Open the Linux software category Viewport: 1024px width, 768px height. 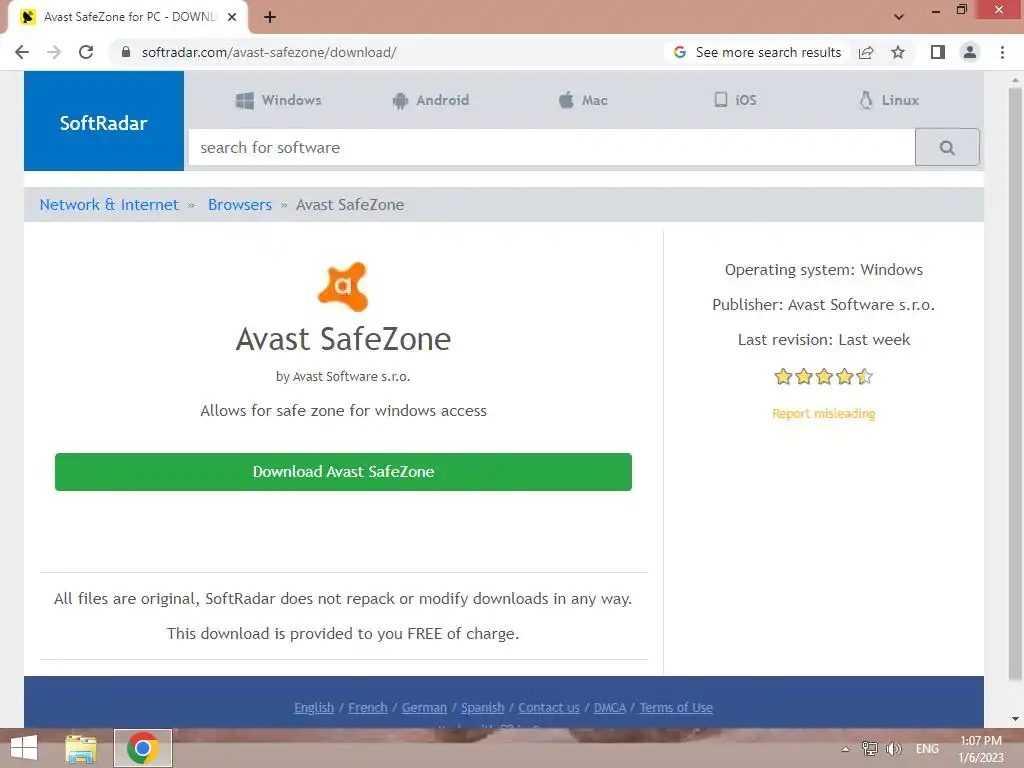pos(889,100)
